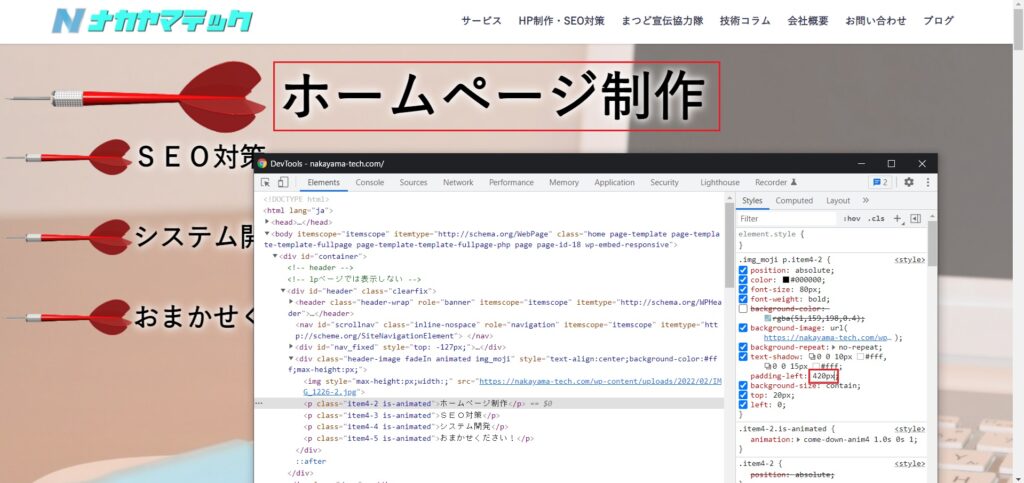The height and width of the screenshot is (483, 1024).
Task: Toggle the computed styles sidebar icon
Action: [915, 219]
